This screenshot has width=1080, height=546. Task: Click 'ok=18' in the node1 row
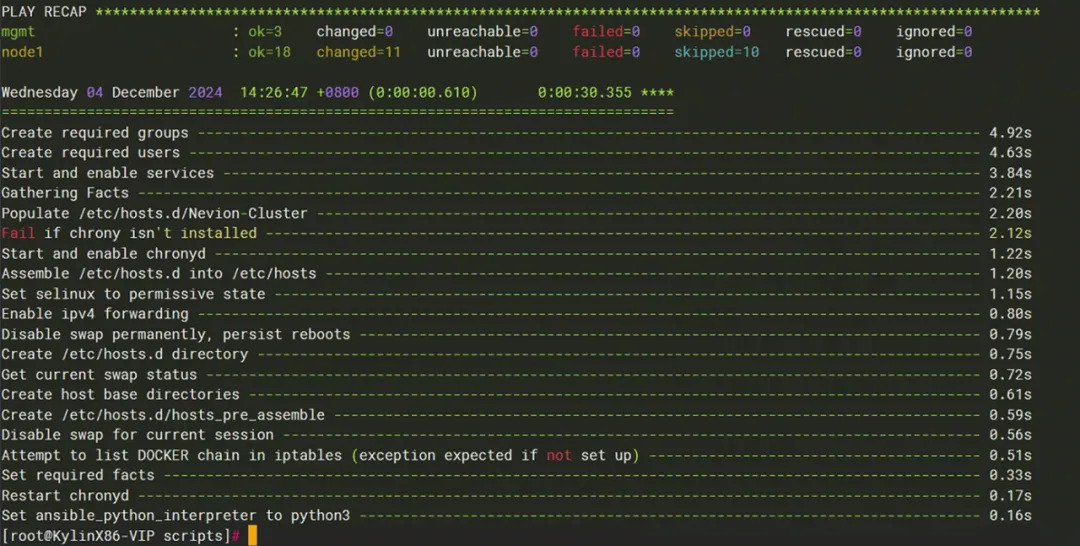click(269, 52)
